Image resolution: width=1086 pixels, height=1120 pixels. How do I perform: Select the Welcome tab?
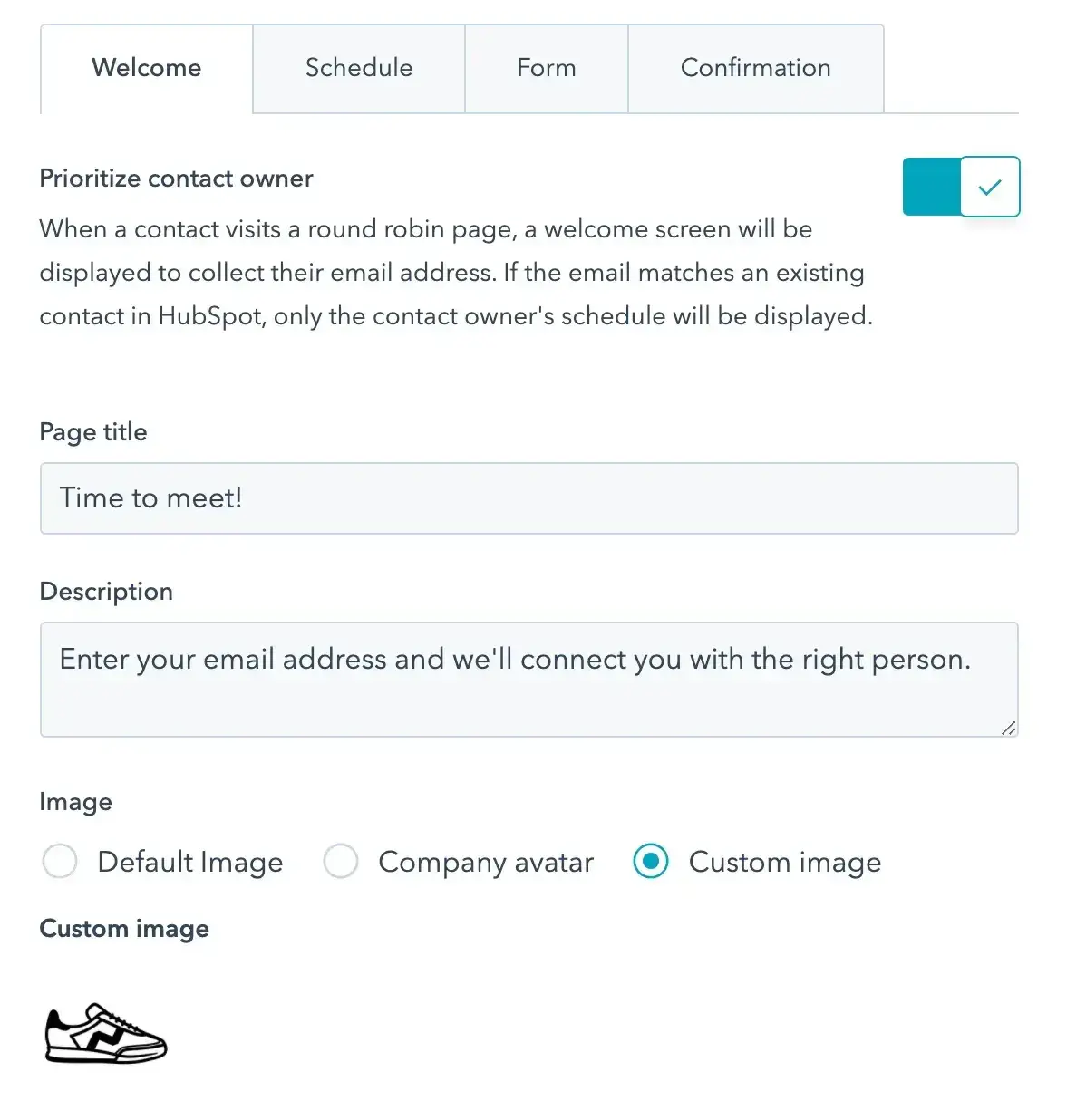(146, 68)
